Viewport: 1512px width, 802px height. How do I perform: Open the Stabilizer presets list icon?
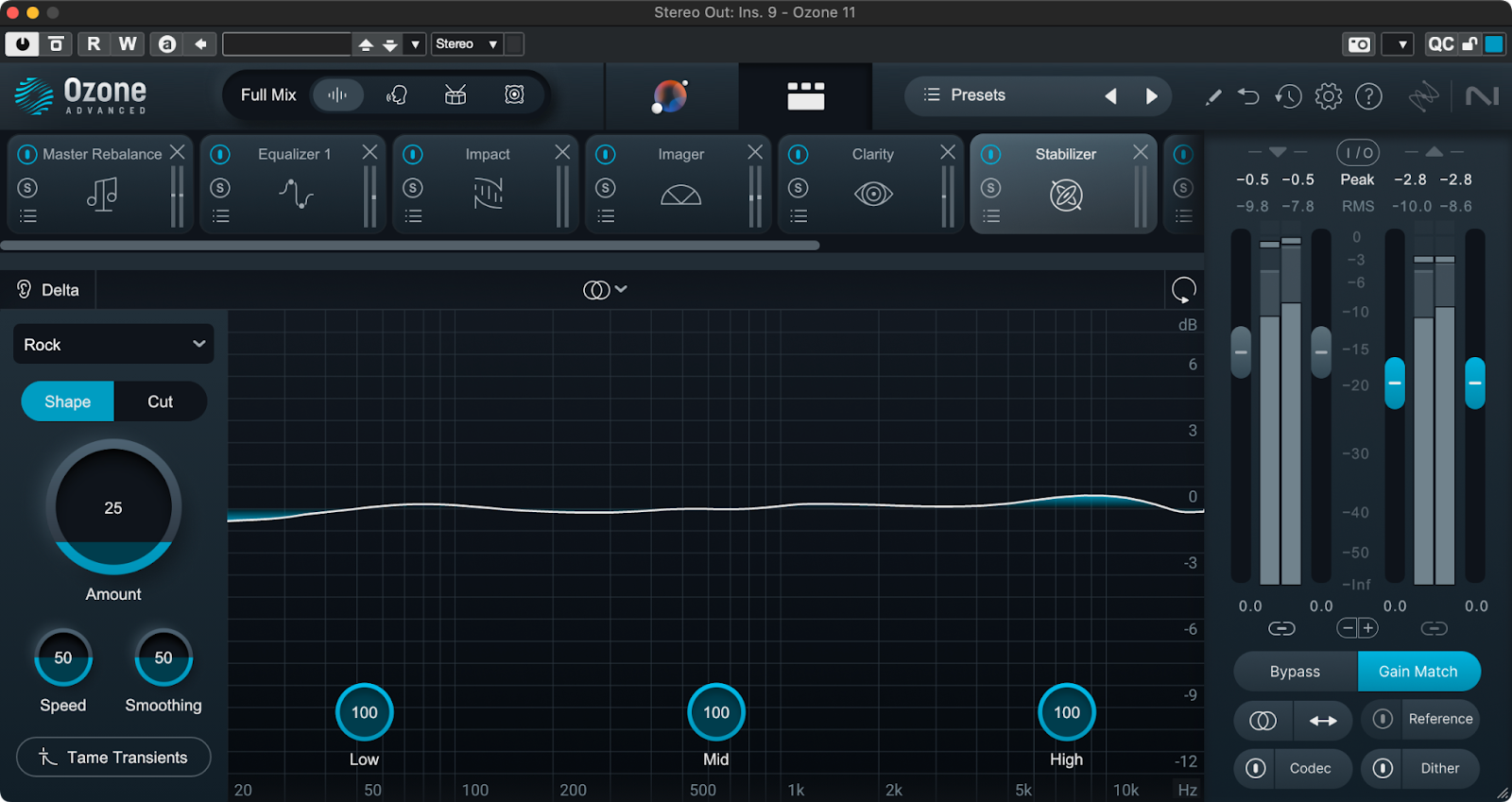tap(990, 216)
